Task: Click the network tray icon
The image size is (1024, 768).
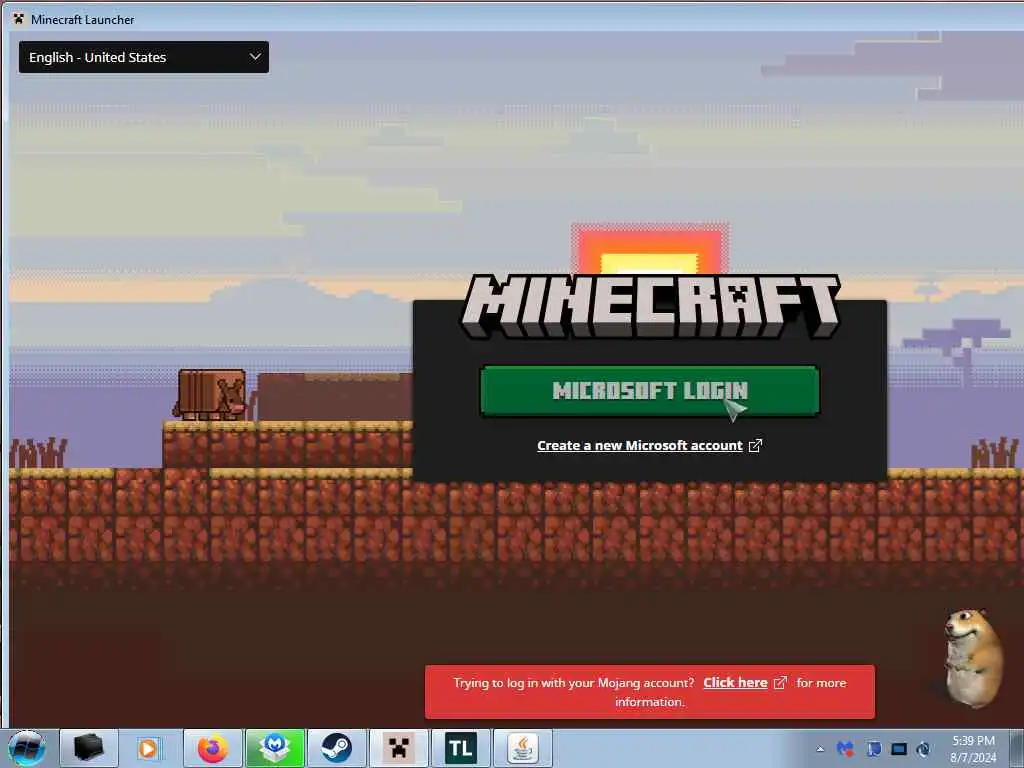Action: (923, 749)
